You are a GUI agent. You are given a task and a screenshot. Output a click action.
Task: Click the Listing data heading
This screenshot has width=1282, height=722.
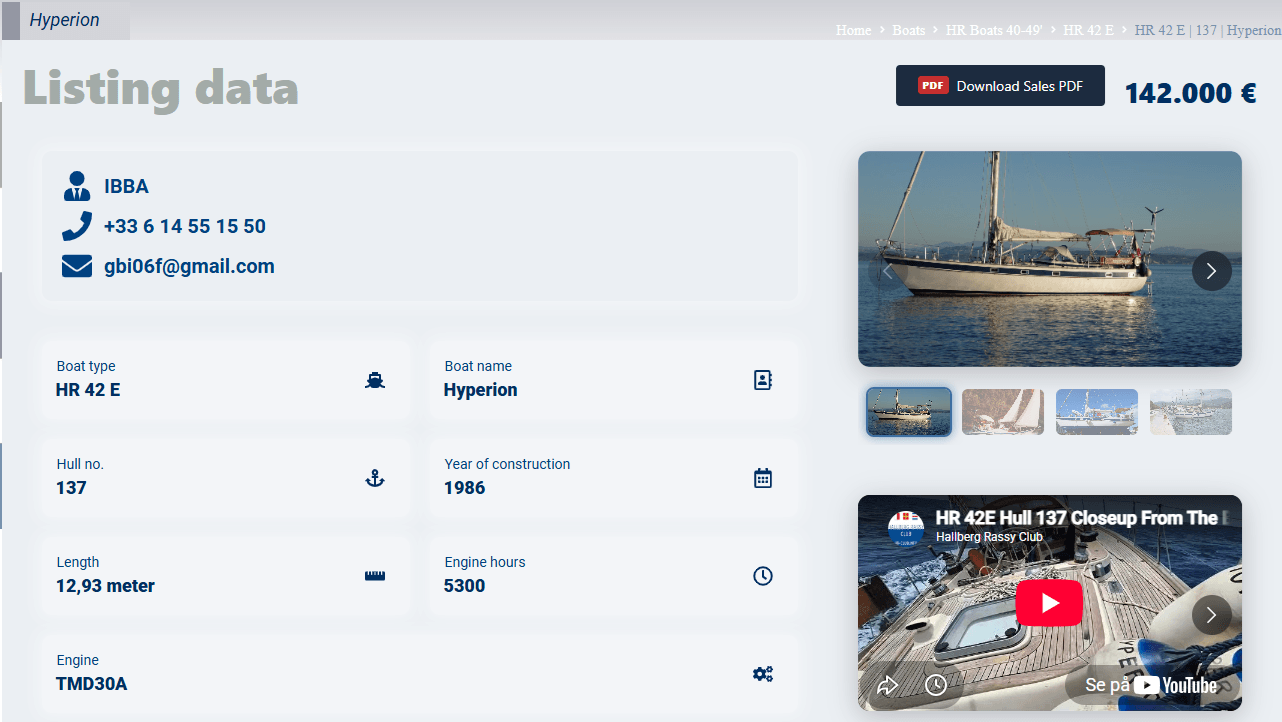161,88
